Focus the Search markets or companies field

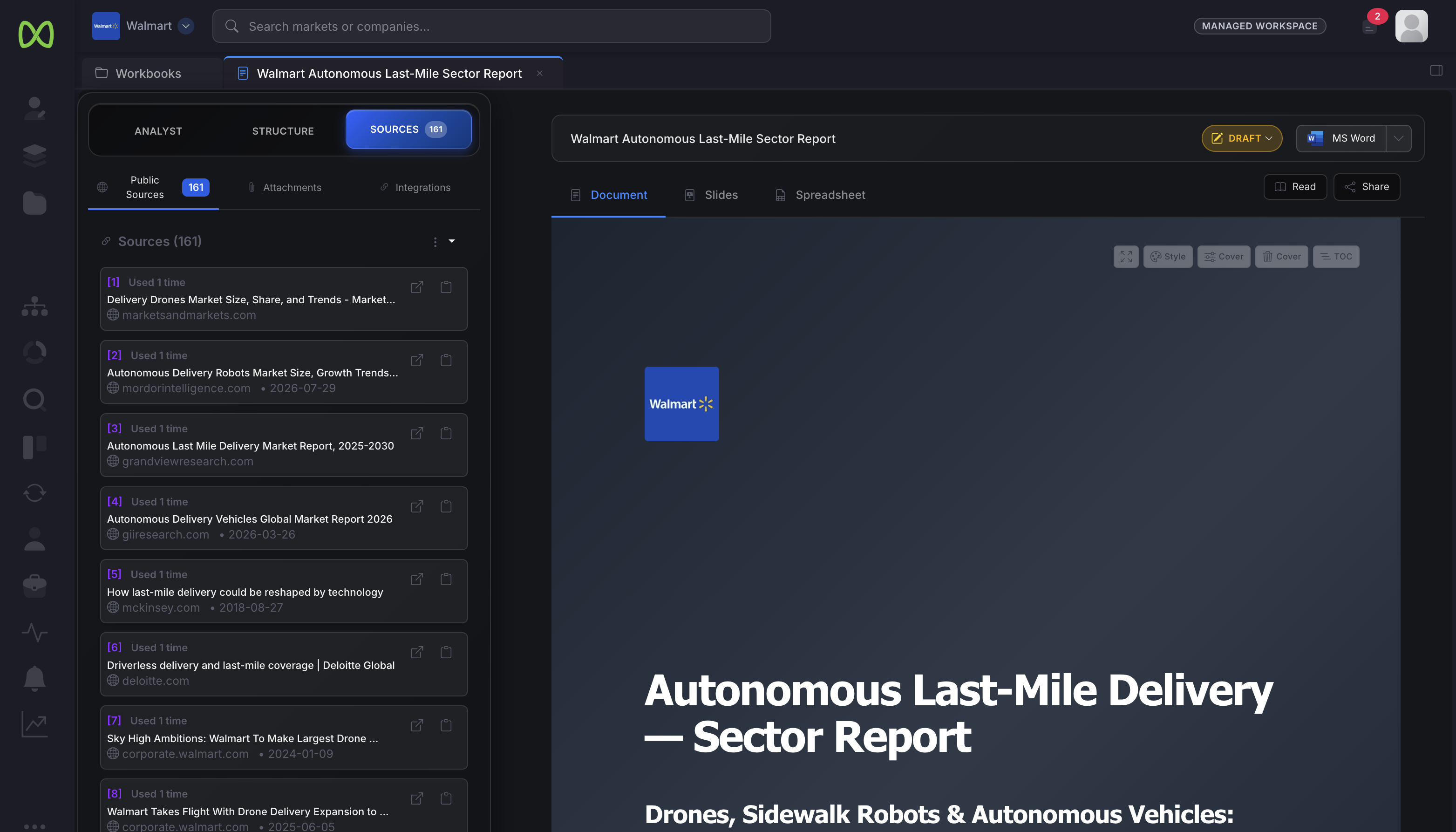[492, 26]
